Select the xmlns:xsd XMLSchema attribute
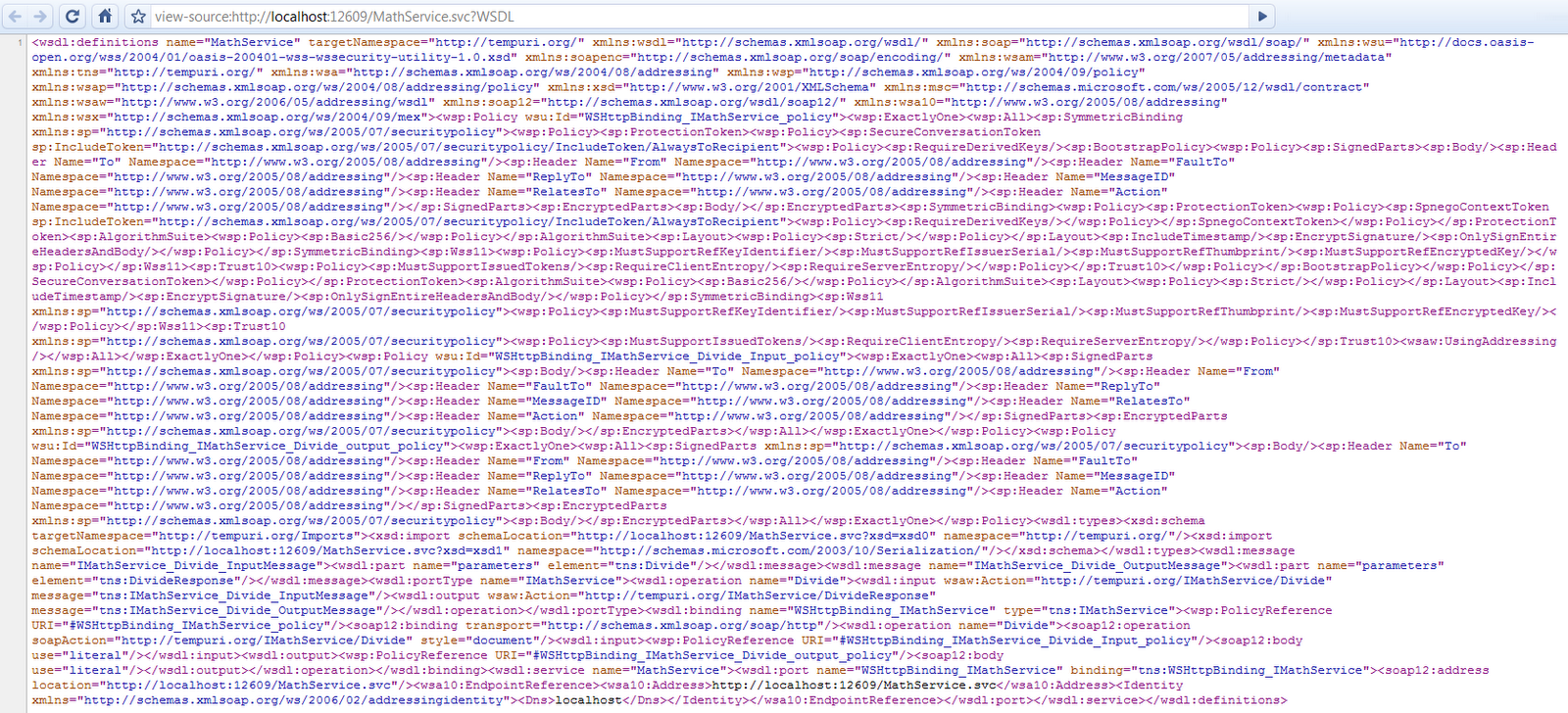1568x713 pixels. (711, 87)
